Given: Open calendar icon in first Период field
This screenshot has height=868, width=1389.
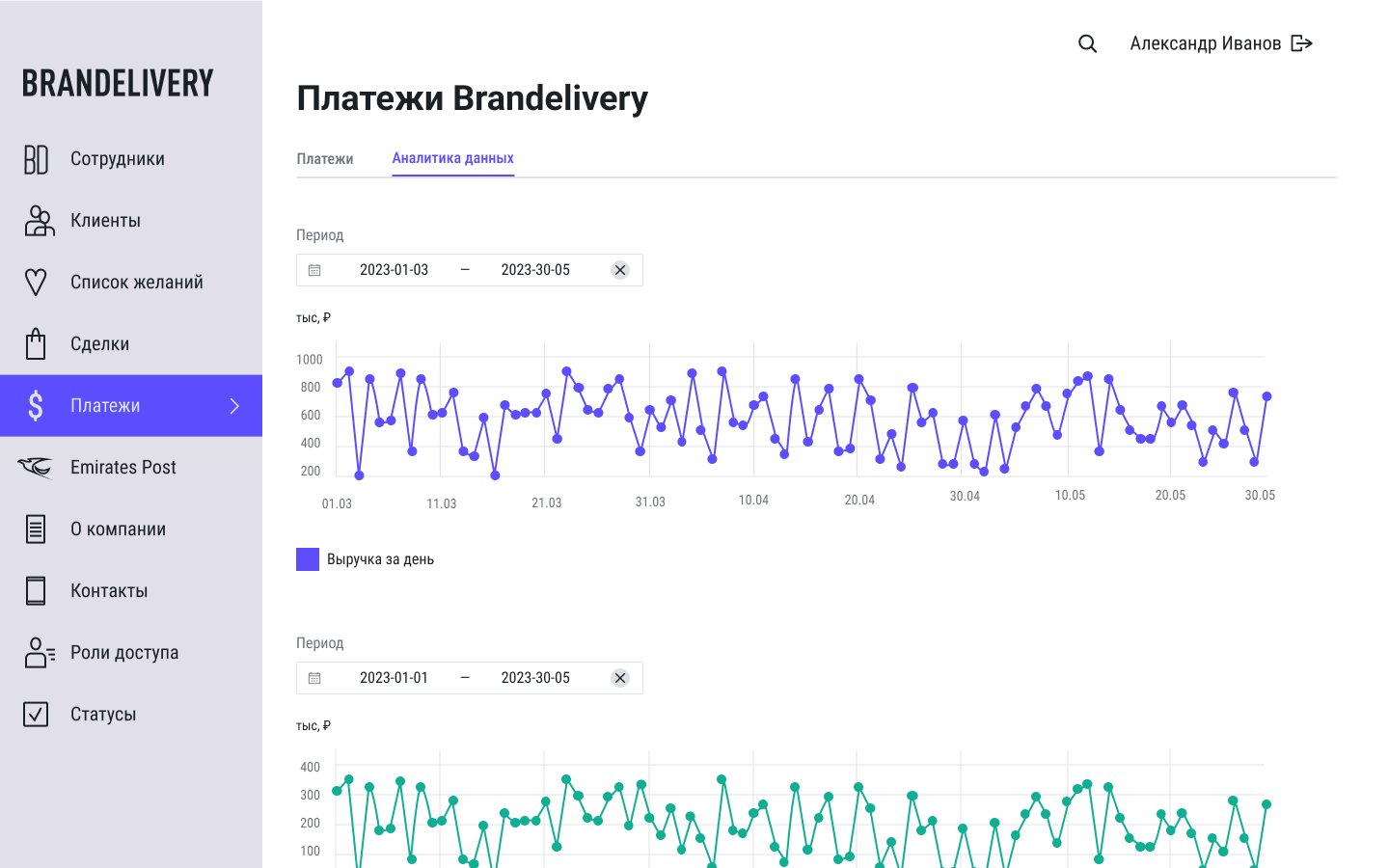Looking at the screenshot, I should click(314, 270).
